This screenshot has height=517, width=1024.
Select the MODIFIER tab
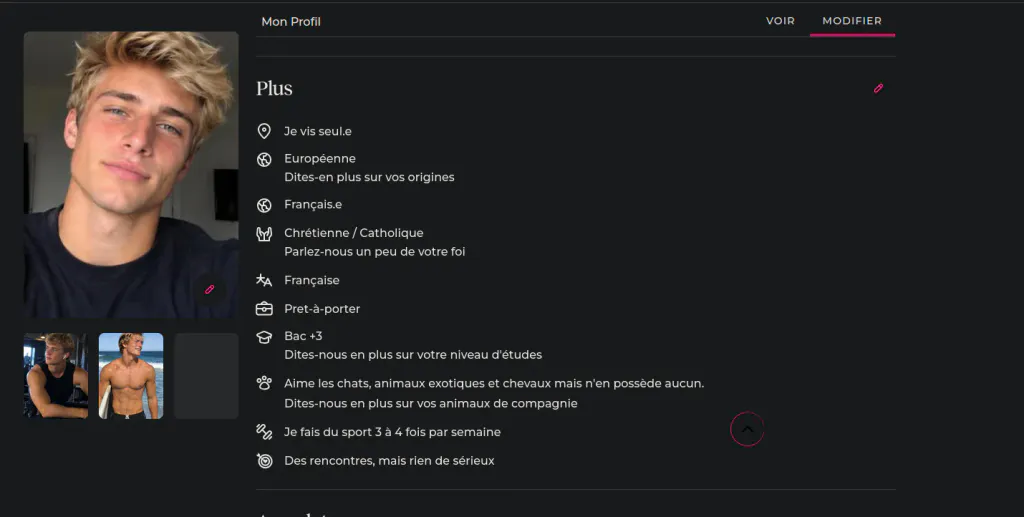pyautogui.click(x=852, y=21)
